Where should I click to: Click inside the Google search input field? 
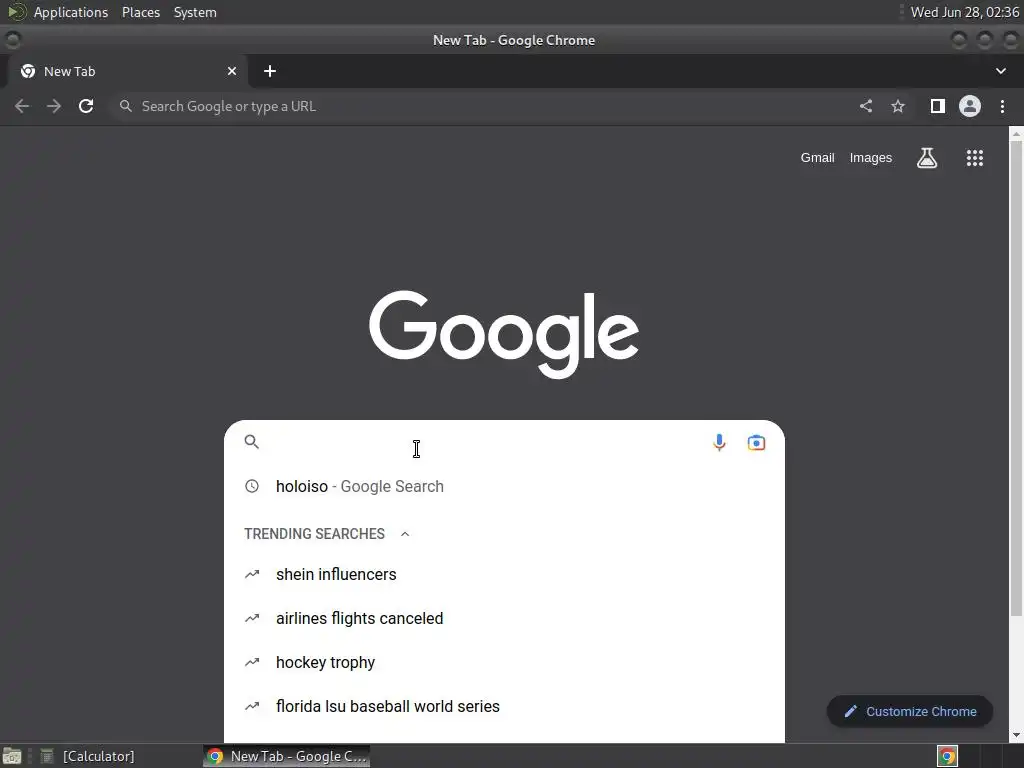[x=483, y=442]
